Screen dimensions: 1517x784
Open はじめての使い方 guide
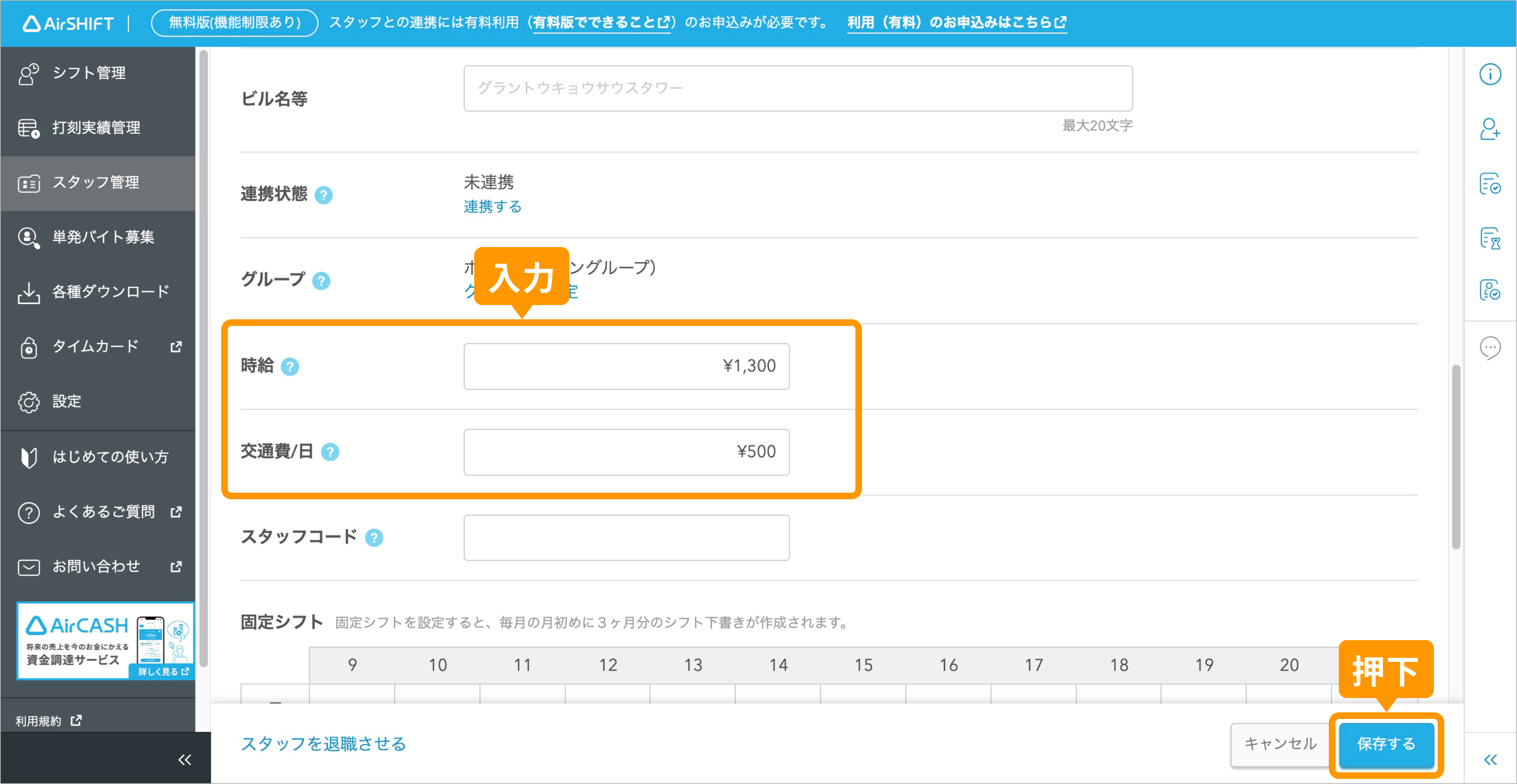point(98,457)
